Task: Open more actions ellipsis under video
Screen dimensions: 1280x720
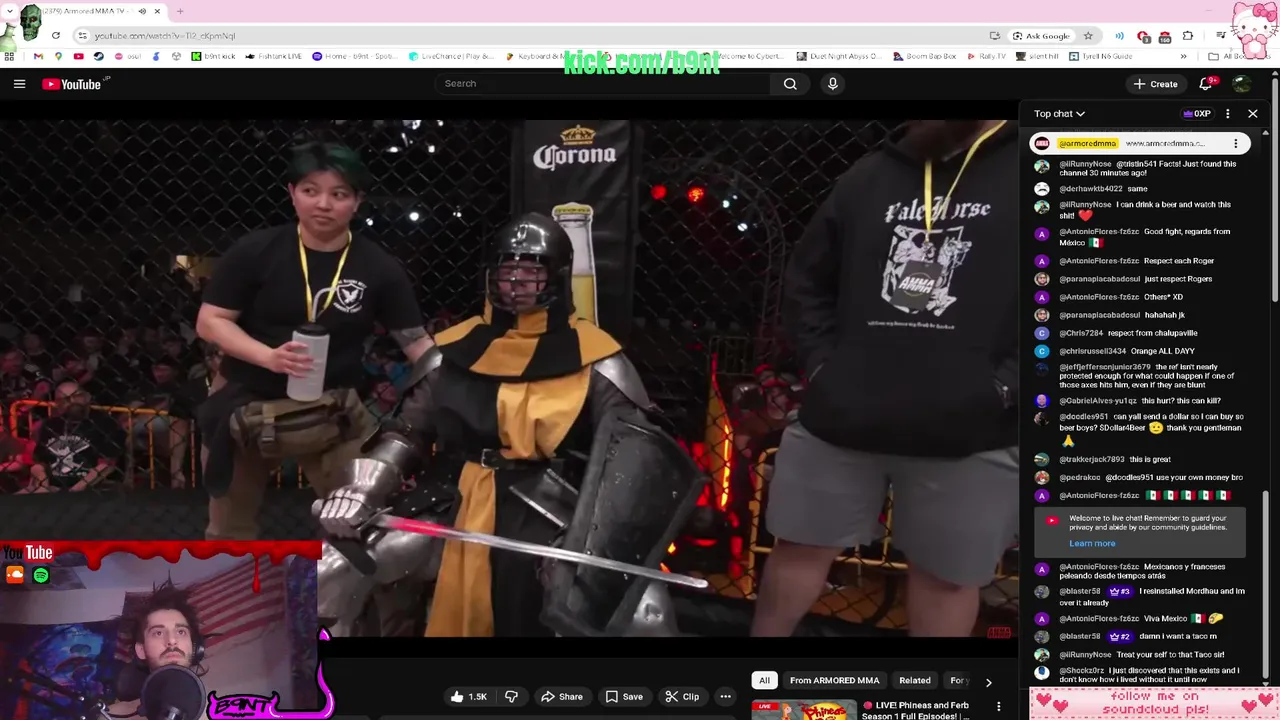Action: 725,696
